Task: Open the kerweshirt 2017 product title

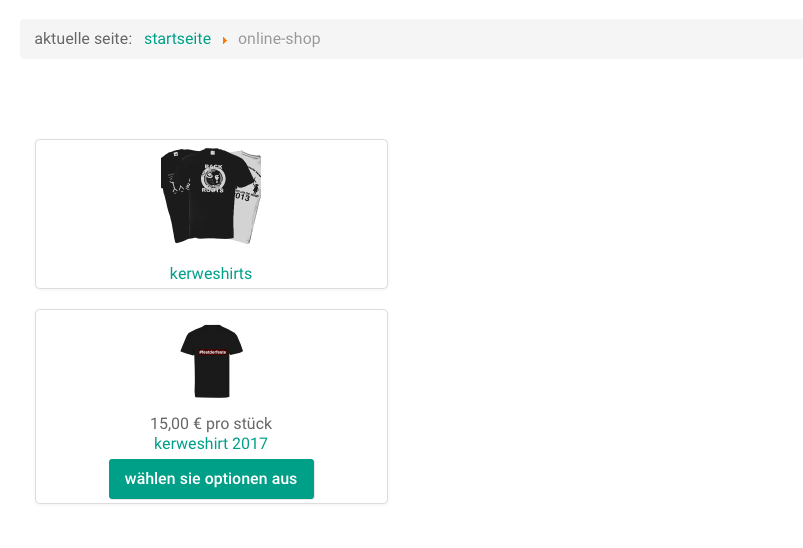Action: point(211,443)
